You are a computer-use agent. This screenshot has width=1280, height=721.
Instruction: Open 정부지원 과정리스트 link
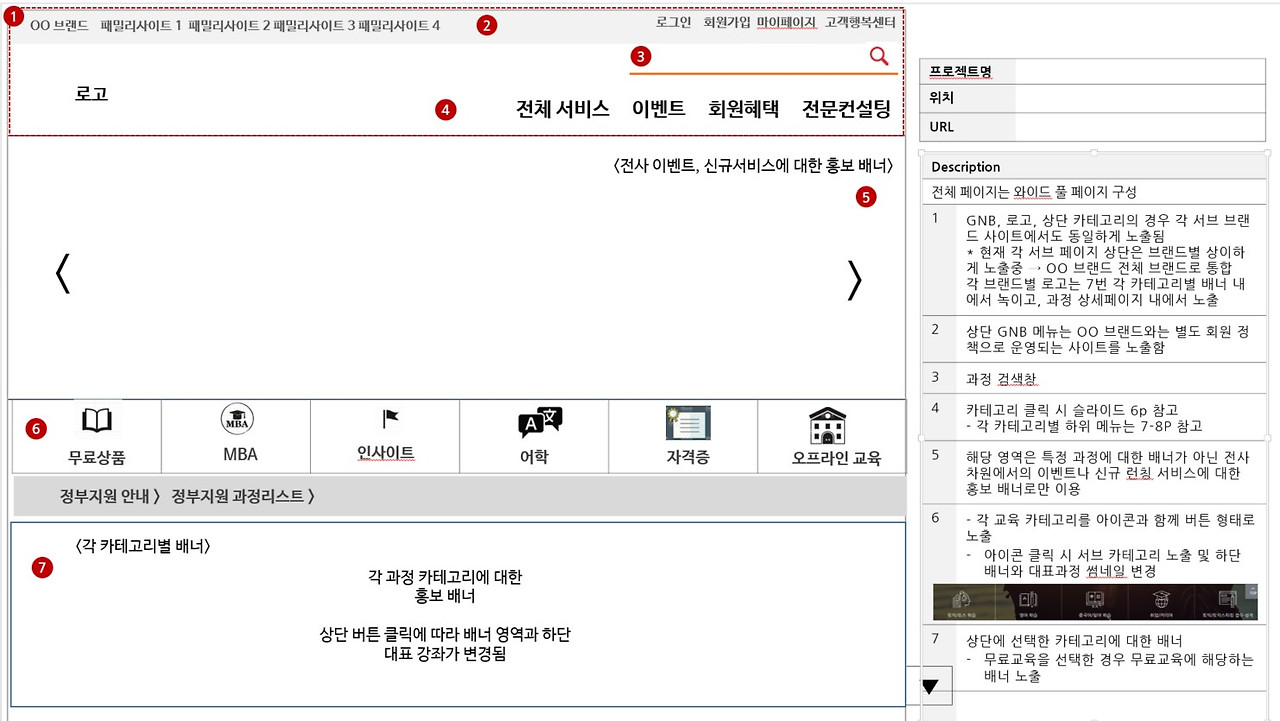click(243, 495)
